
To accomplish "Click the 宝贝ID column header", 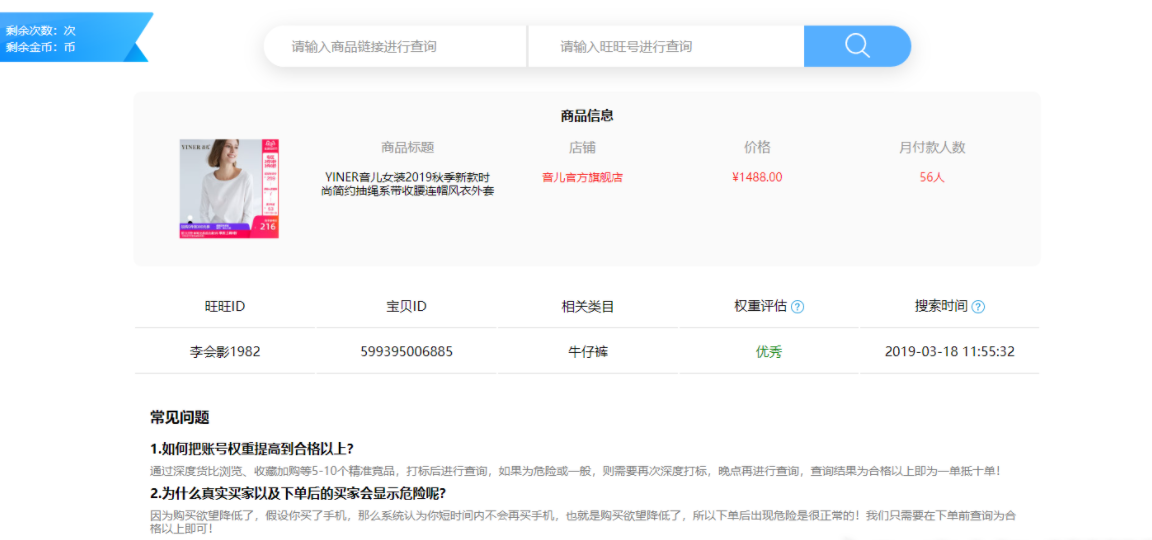I will (406, 306).
